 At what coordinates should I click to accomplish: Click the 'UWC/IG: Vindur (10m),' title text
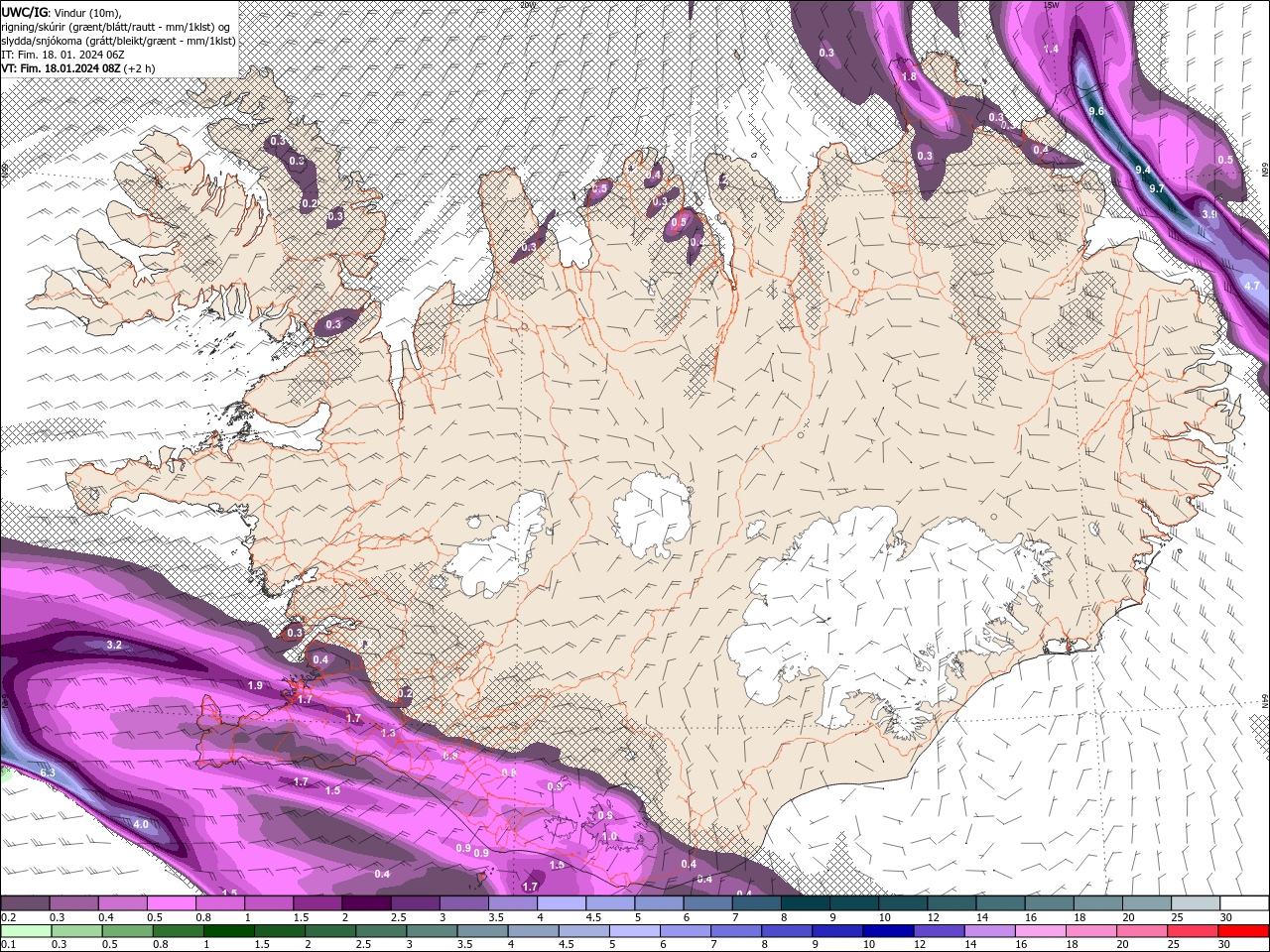point(62,12)
